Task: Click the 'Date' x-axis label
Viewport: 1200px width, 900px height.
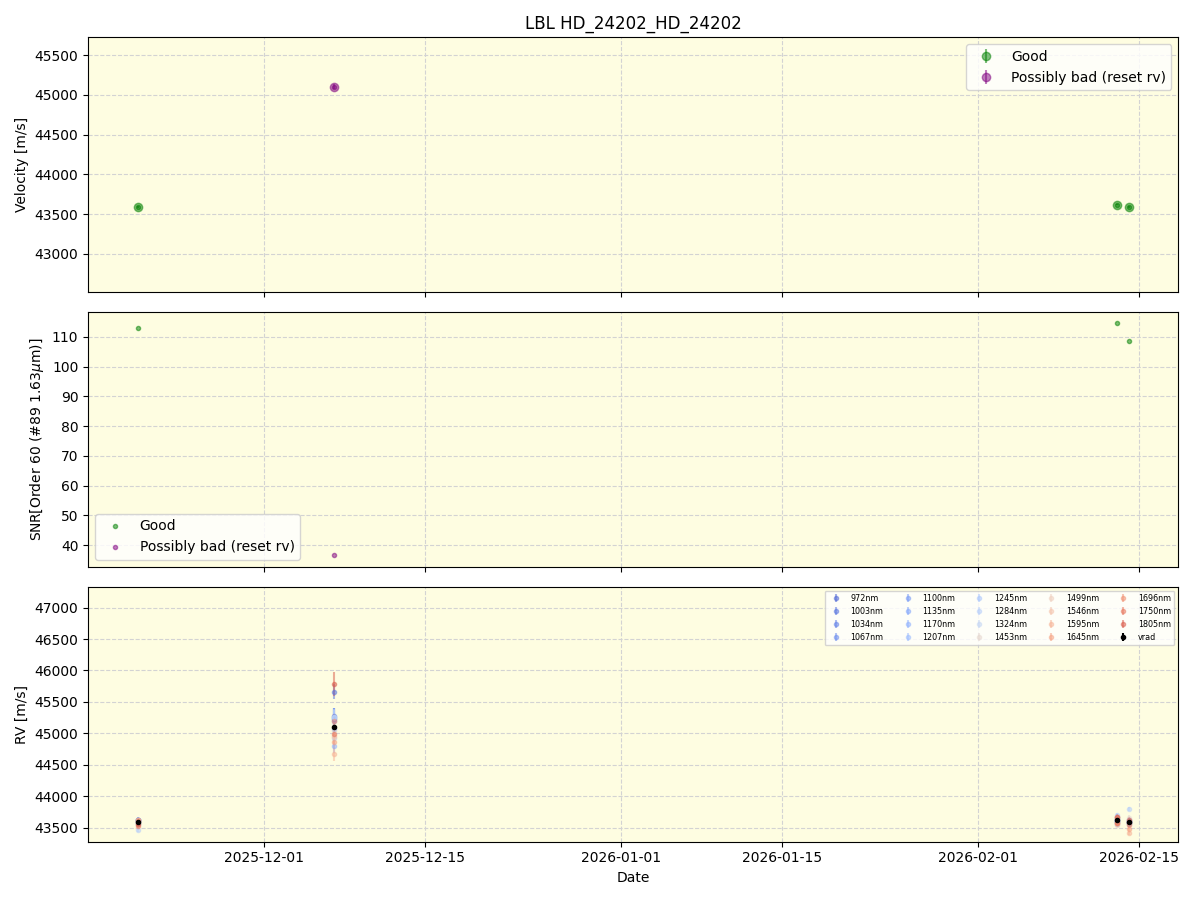Action: [x=633, y=877]
